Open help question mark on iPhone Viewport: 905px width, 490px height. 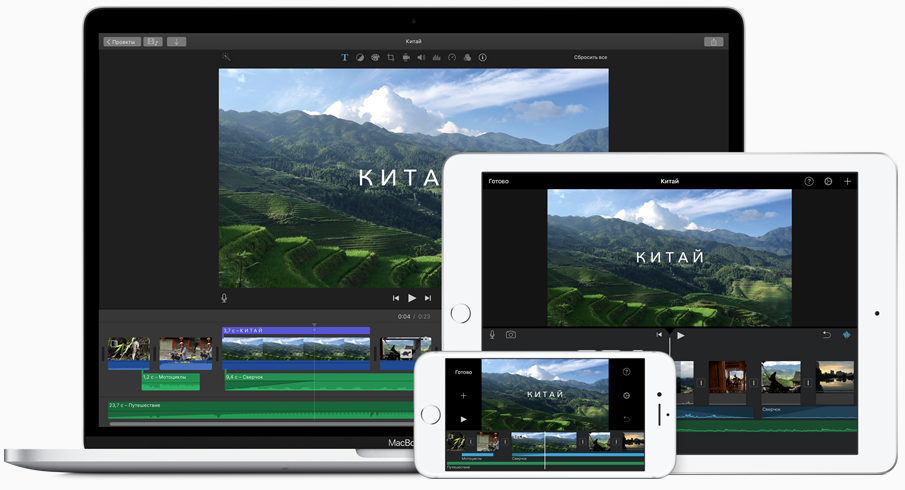[x=627, y=372]
